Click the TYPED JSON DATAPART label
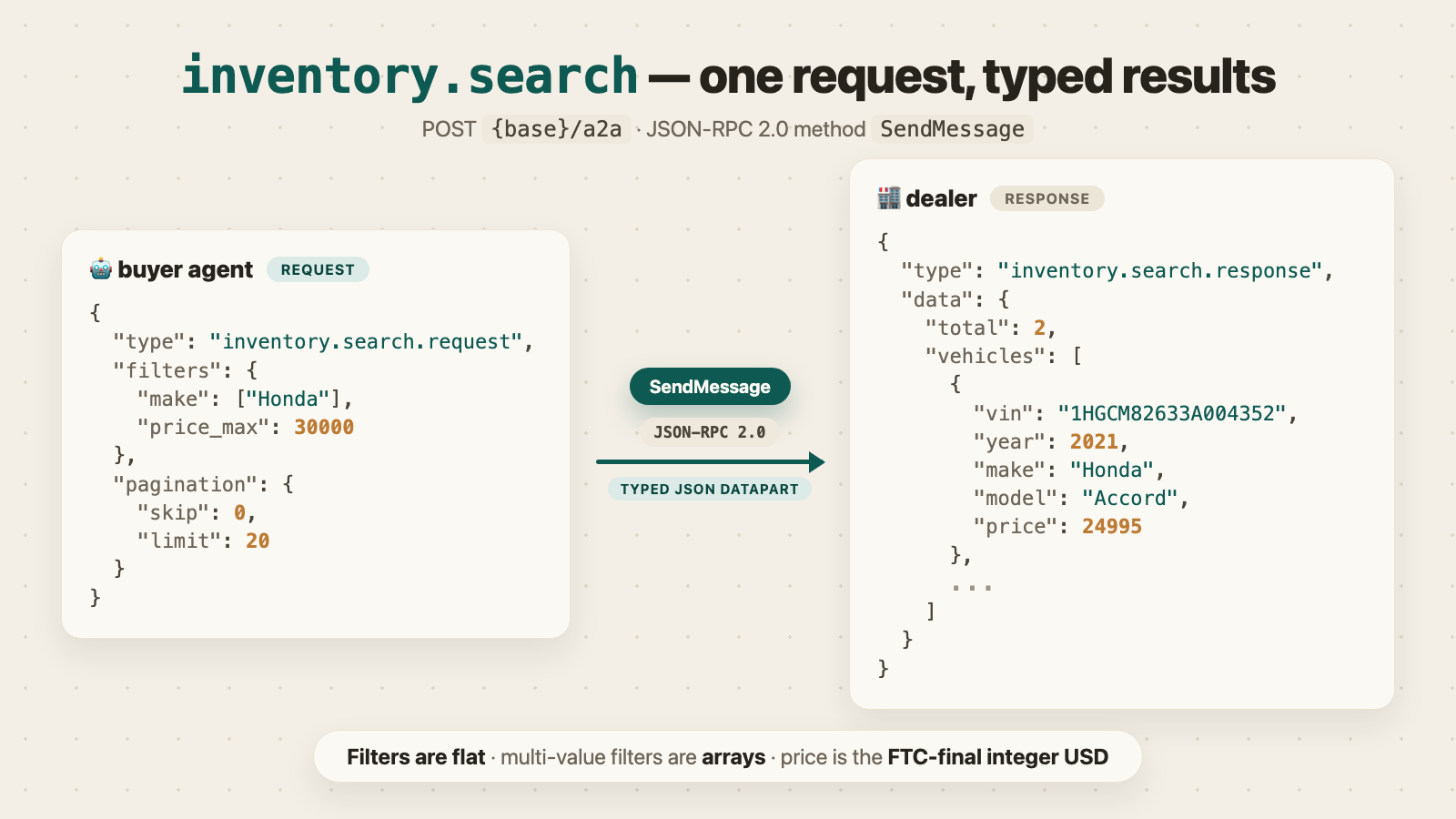Viewport: 1456px width, 819px height. (710, 489)
